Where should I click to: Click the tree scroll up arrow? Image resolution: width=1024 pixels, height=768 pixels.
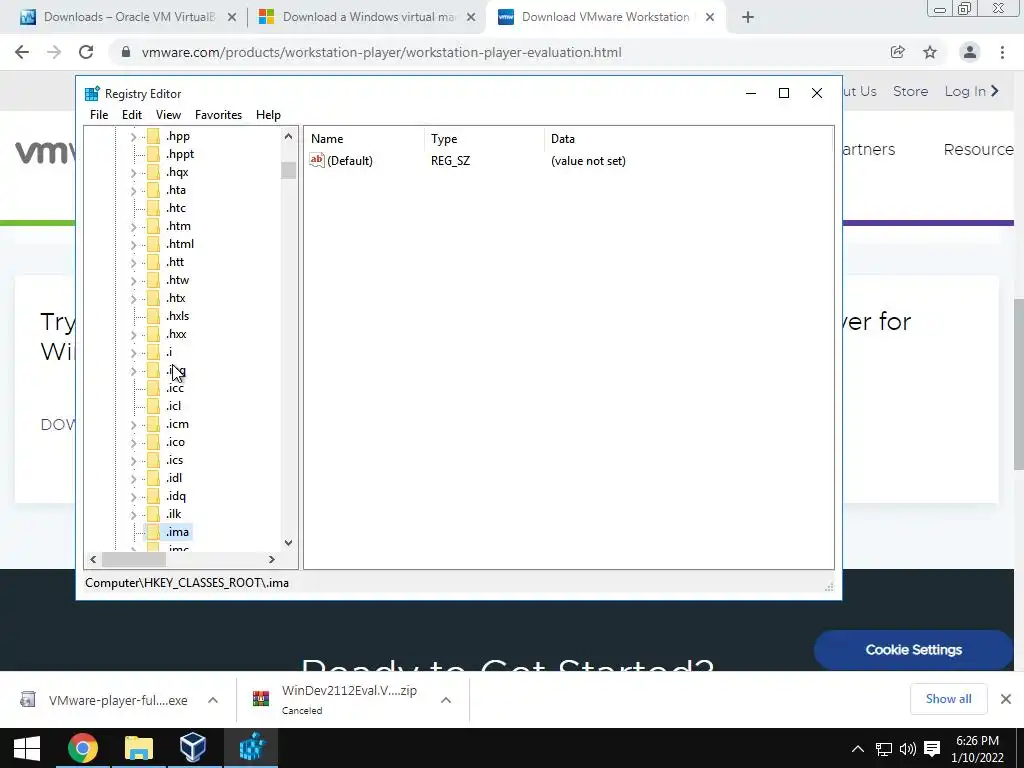coord(288,136)
